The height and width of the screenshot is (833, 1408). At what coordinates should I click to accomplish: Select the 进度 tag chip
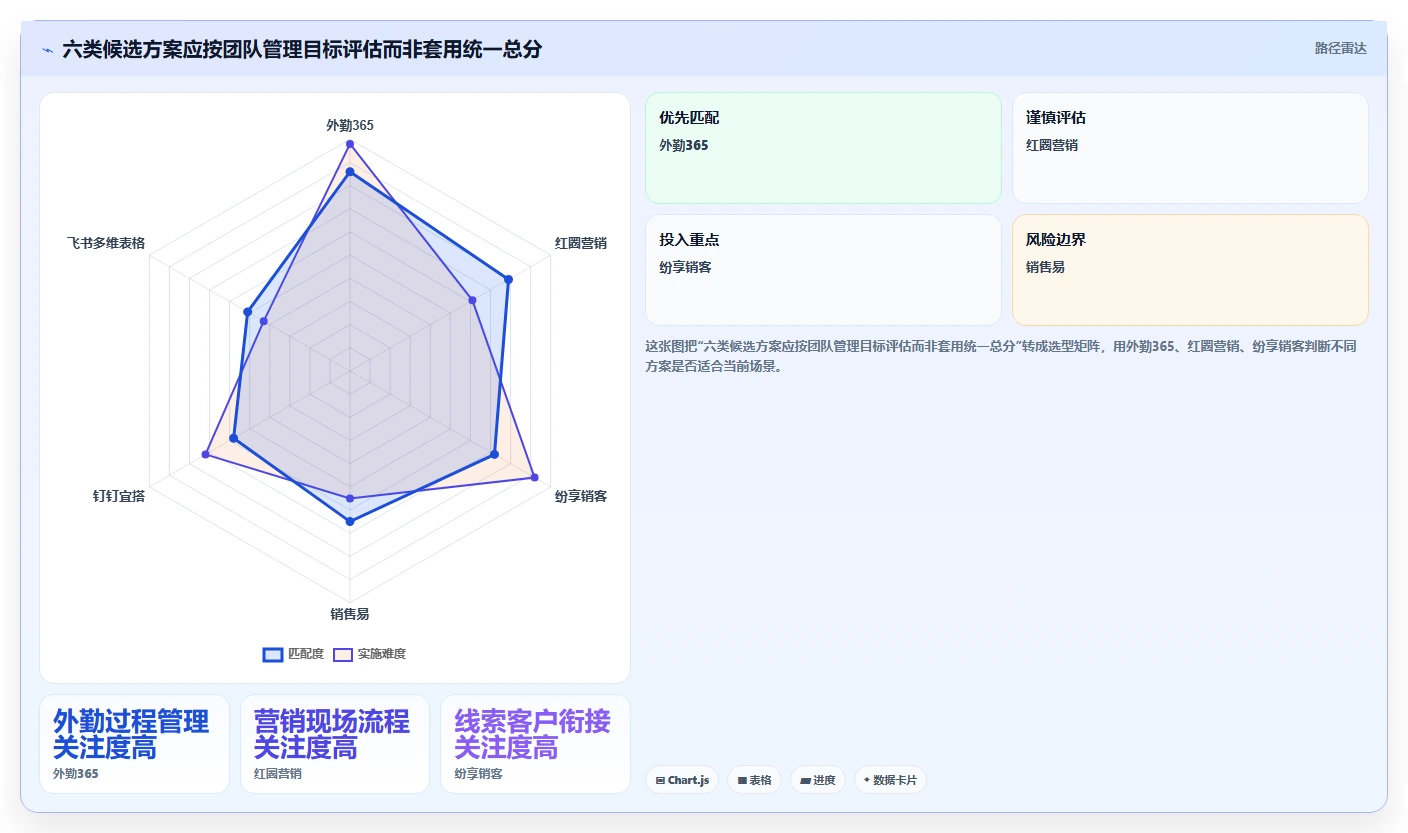click(817, 780)
